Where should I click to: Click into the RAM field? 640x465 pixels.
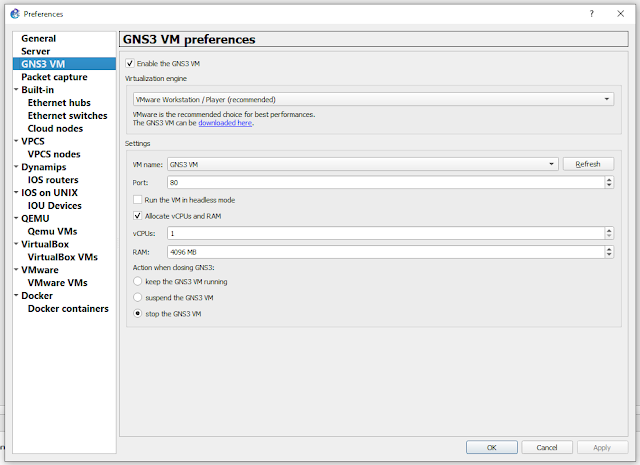point(386,252)
